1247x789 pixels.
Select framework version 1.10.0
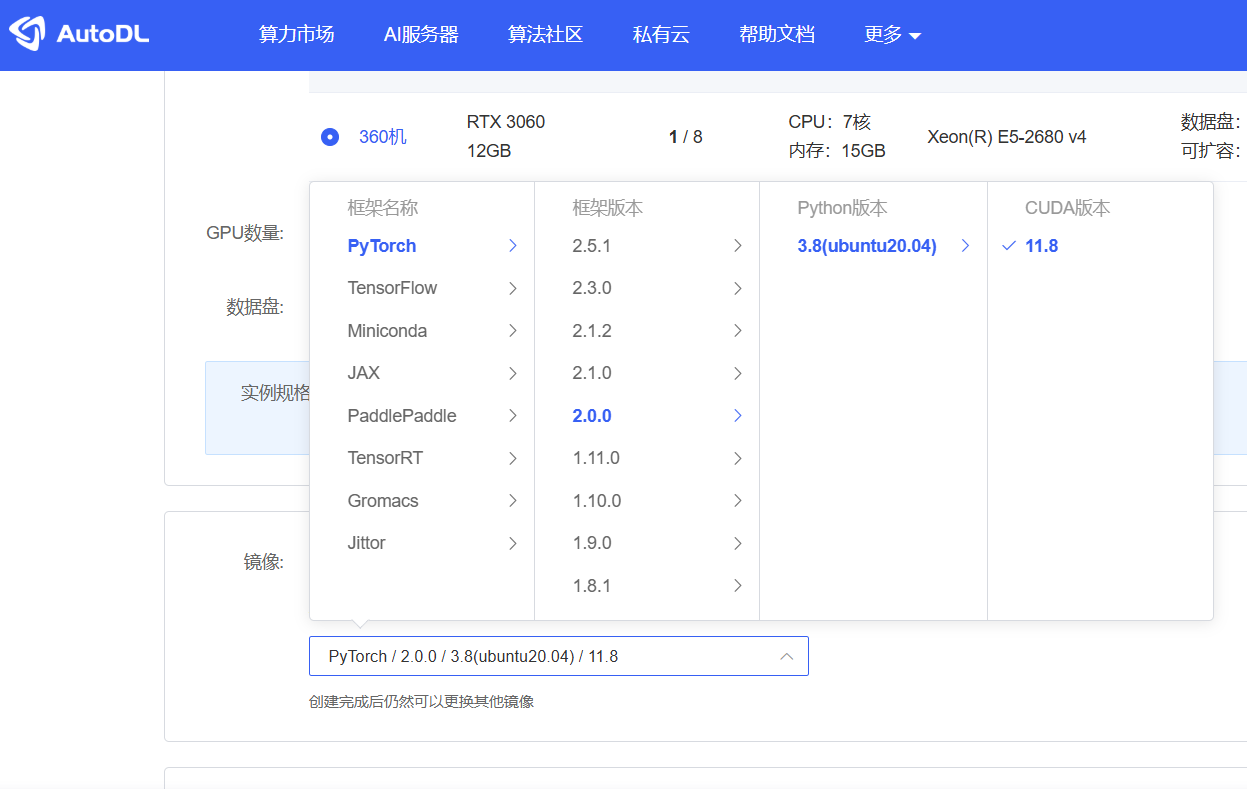pos(596,501)
